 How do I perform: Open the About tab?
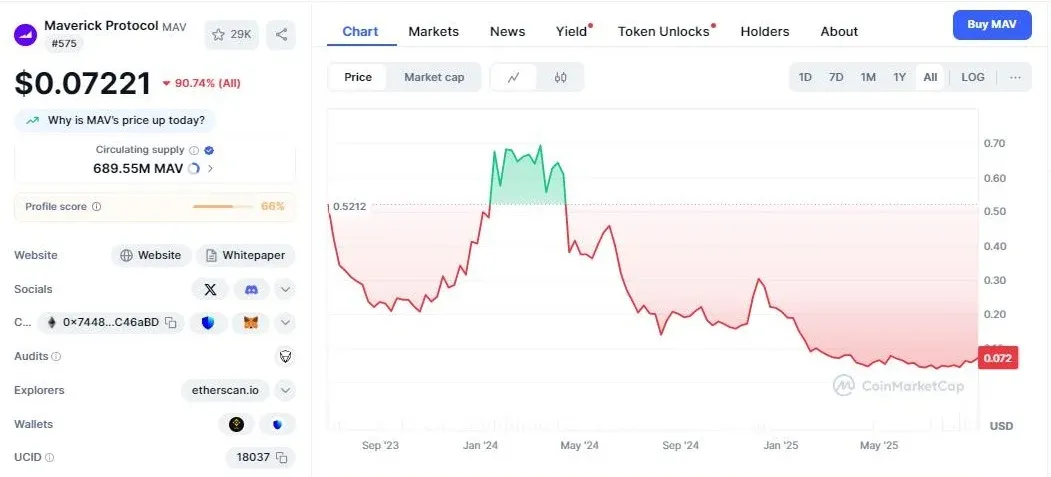pos(839,31)
